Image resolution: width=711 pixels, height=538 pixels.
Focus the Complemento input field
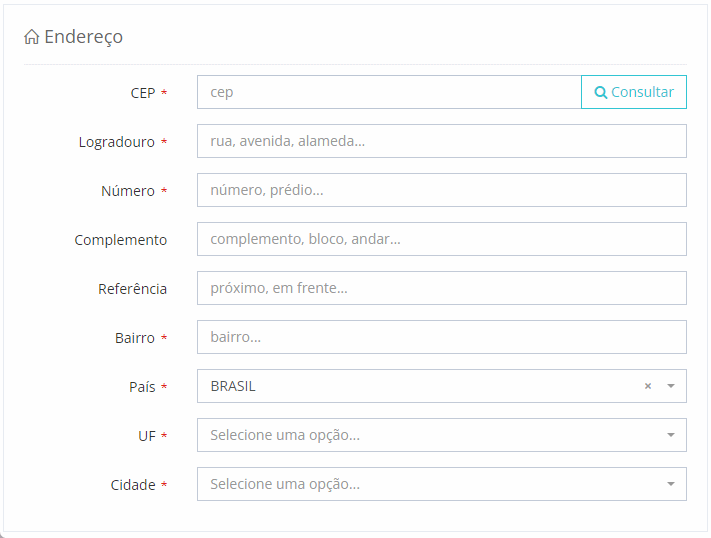pos(441,239)
